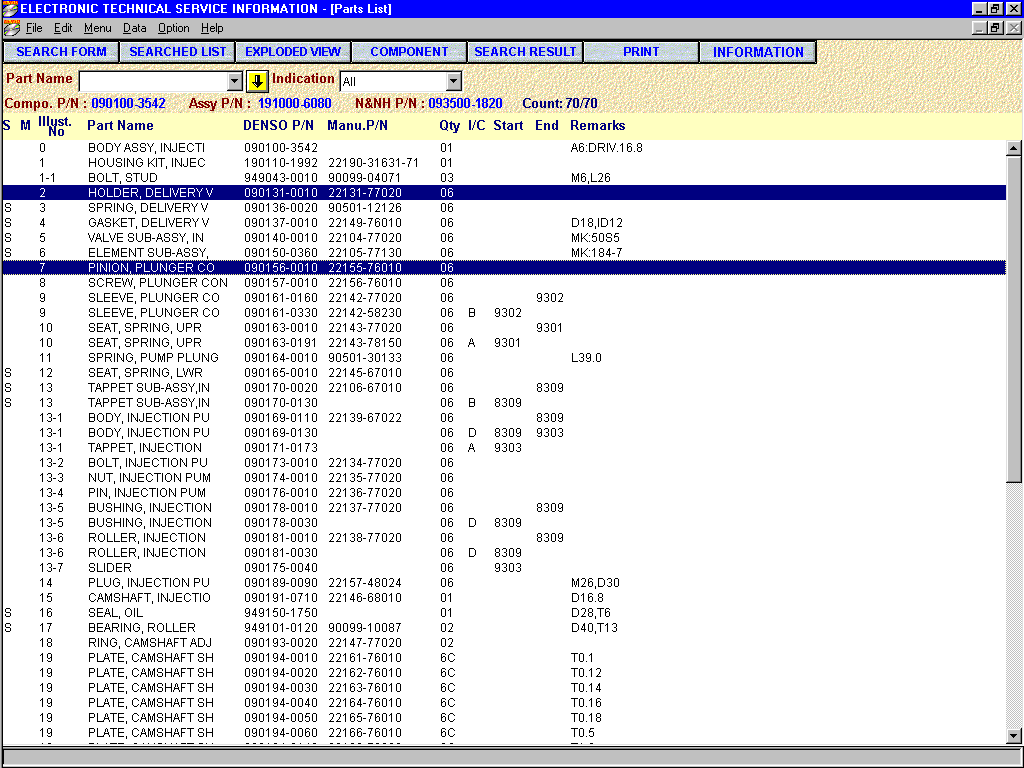Click DENSO P/N 090181-0030
This screenshot has height=768, width=1024.
(281, 553)
